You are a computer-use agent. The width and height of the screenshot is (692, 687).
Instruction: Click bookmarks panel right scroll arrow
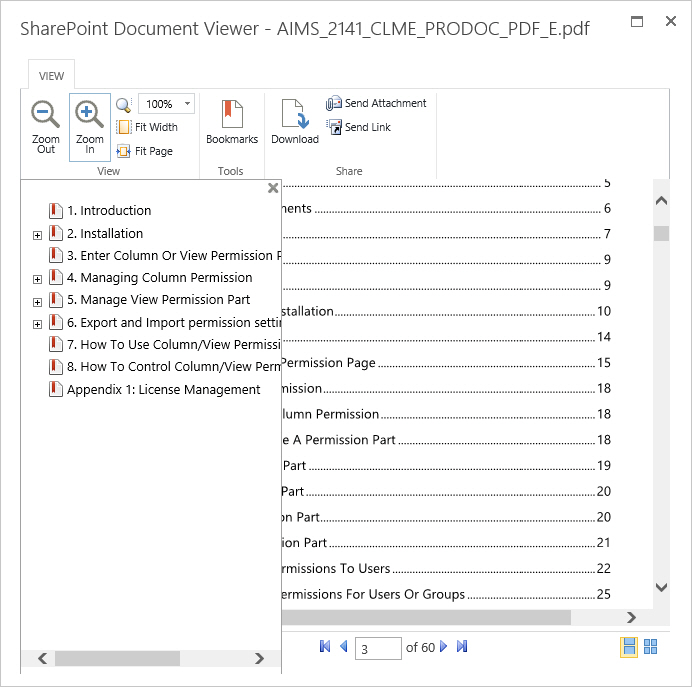[260, 658]
